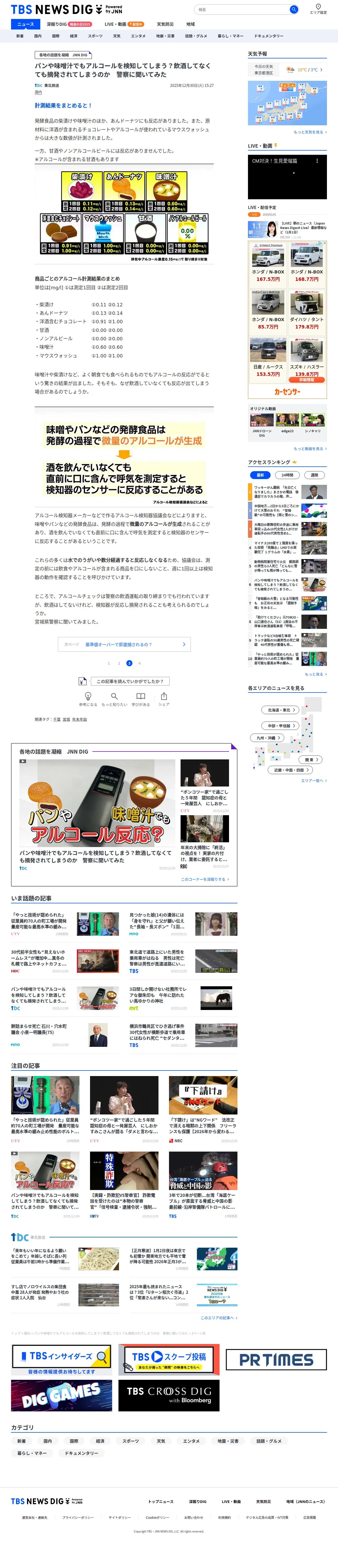The width and height of the screenshot is (338, 1568).
Task: Select the 週間 ranking filter
Action: click(x=314, y=475)
